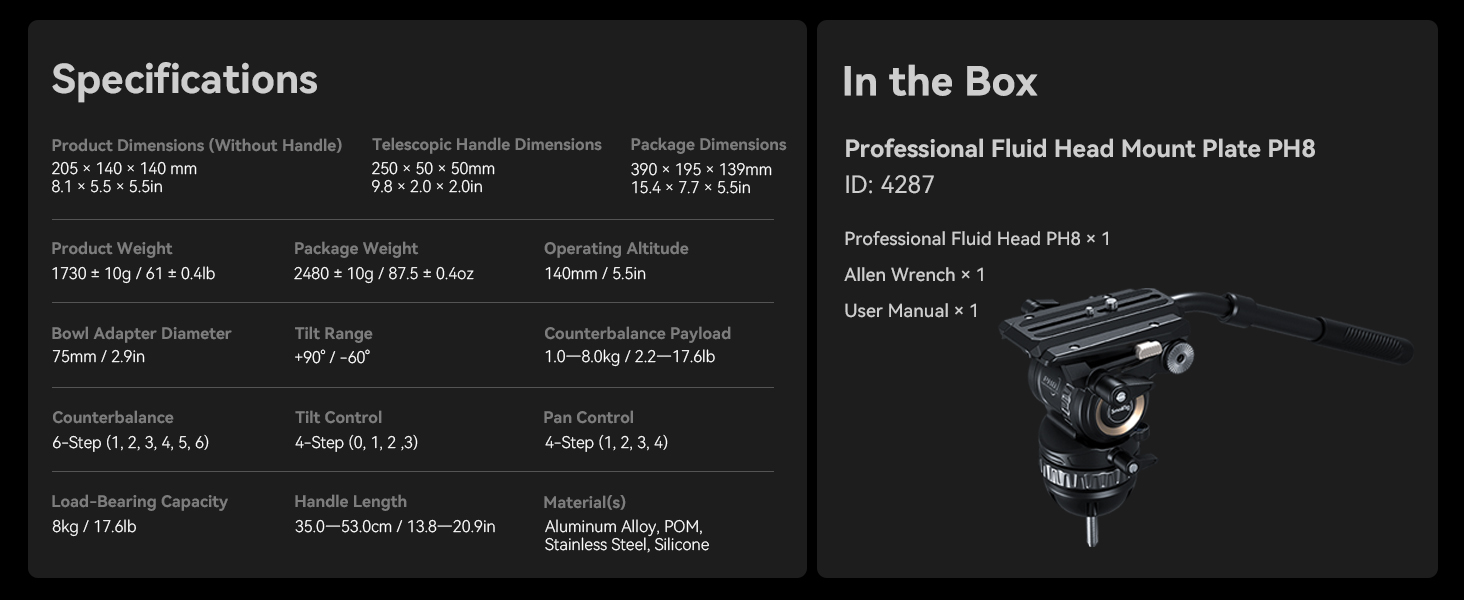The image size is (1464, 600).
Task: Click the Tilt Range value +90° / -60°
Action: 332,357
